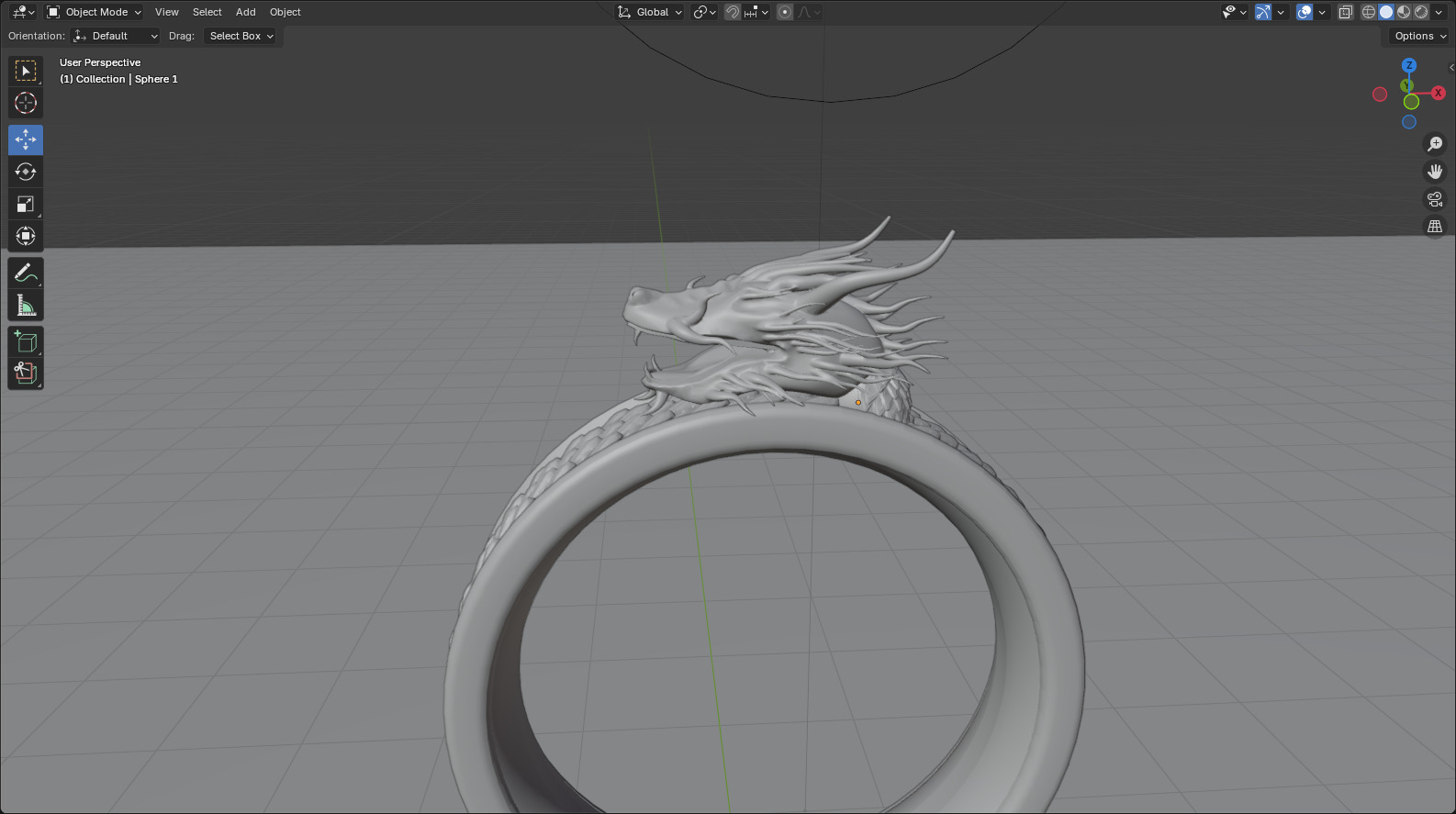Open overlays options dropdown arrow

coord(1322,12)
